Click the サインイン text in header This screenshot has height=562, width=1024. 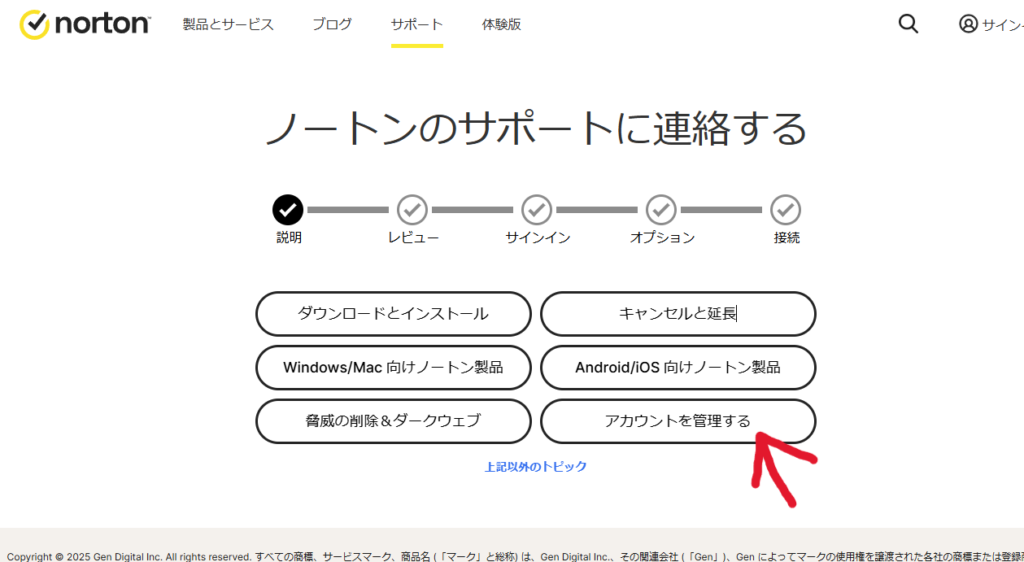tap(1002, 25)
